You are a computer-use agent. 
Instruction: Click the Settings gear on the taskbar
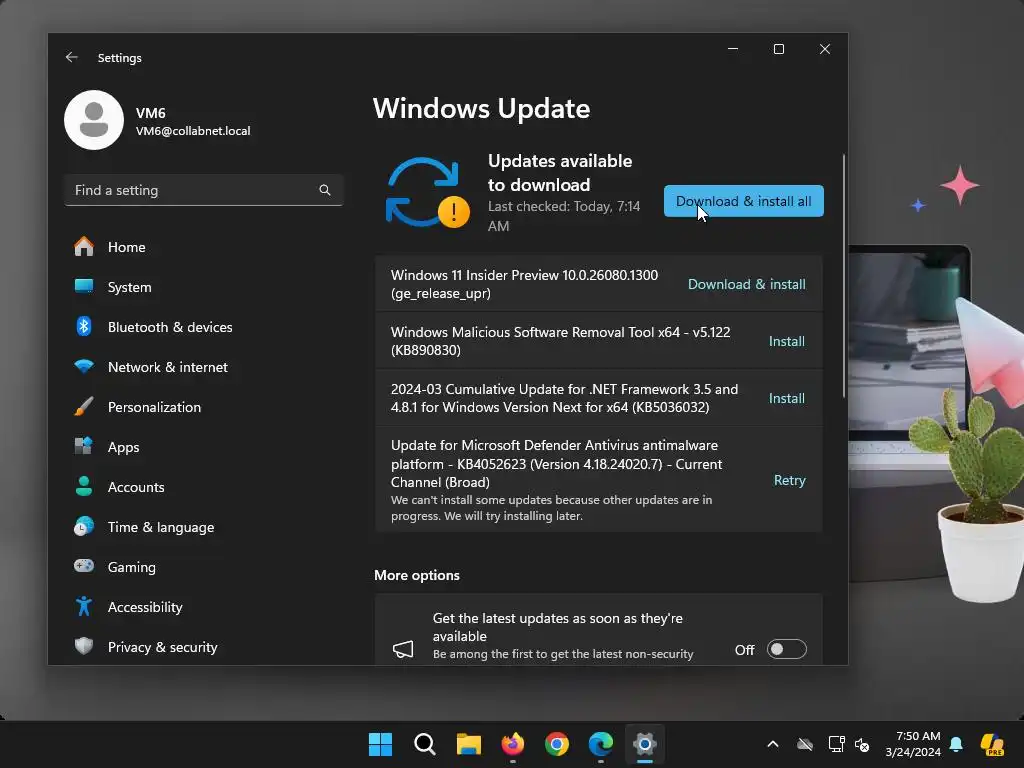[x=645, y=744]
